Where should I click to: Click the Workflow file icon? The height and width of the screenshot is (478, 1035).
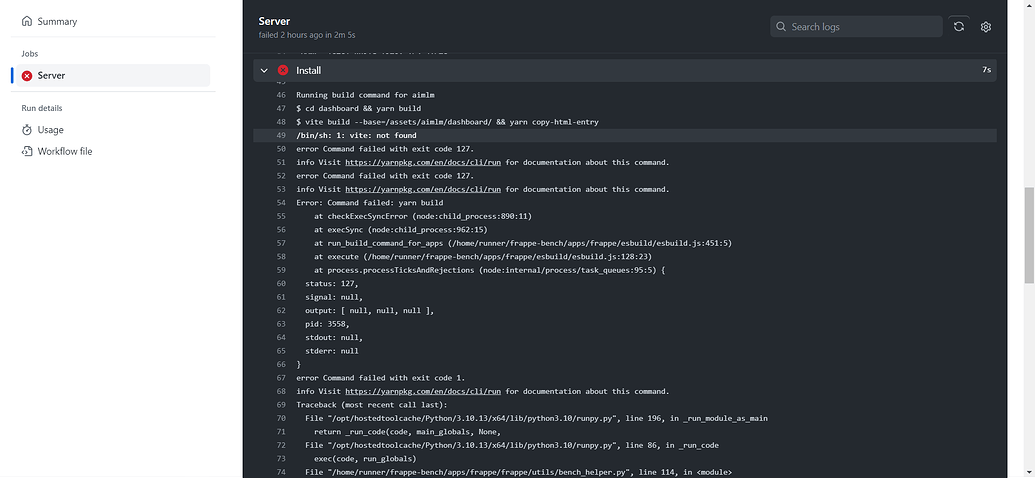27,151
